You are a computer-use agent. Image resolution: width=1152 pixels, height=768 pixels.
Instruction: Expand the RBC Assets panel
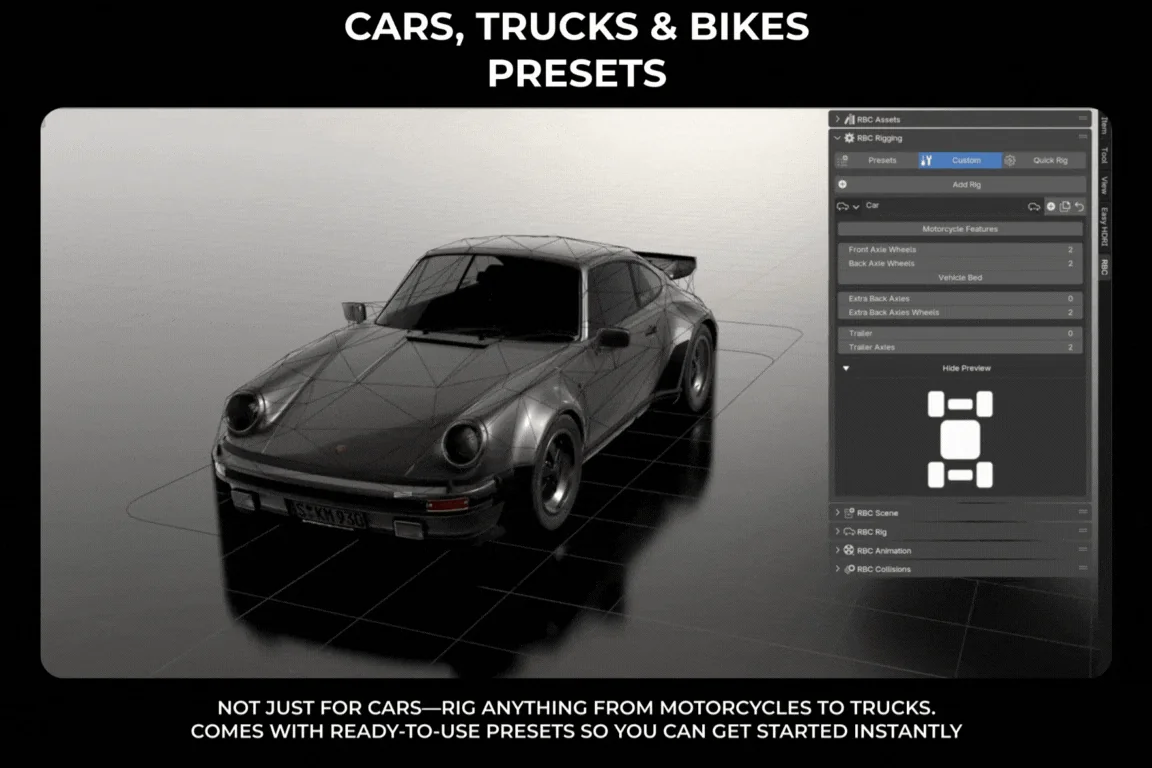[838, 119]
